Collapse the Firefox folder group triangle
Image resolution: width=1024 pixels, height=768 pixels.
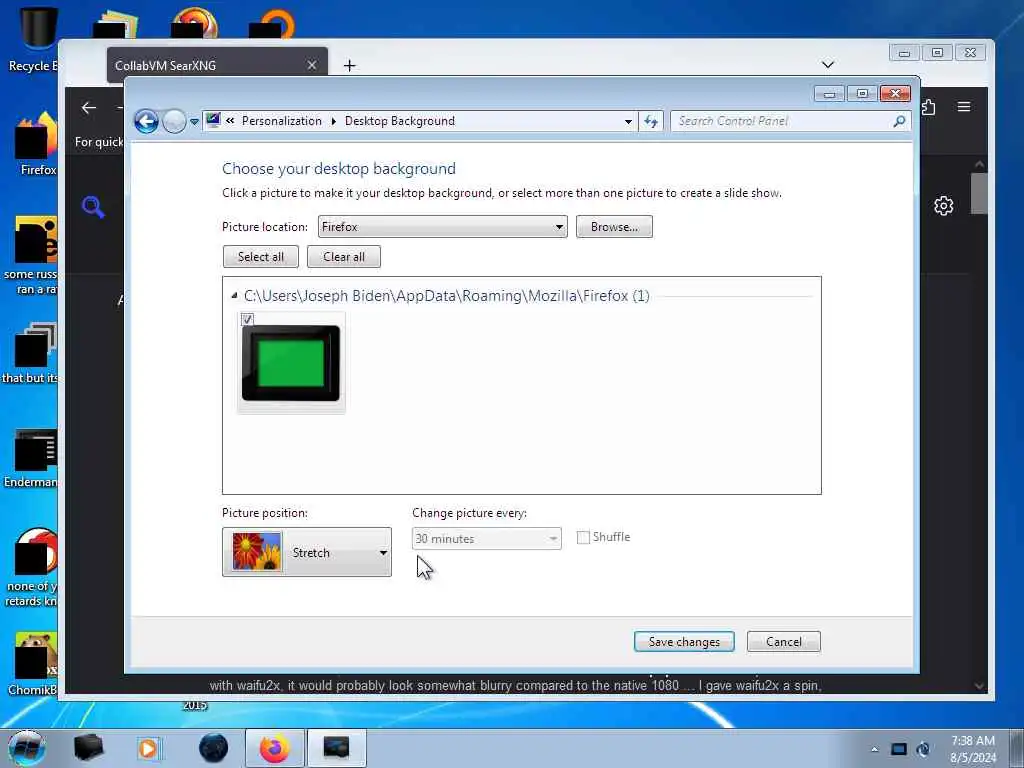coord(234,296)
